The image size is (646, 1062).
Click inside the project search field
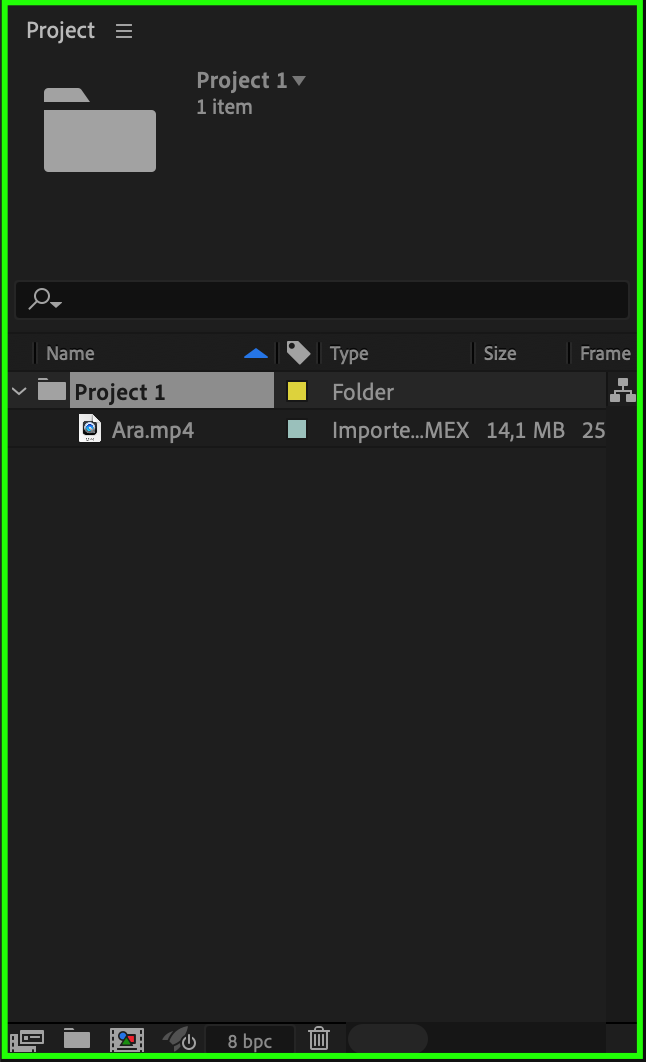tap(322, 299)
